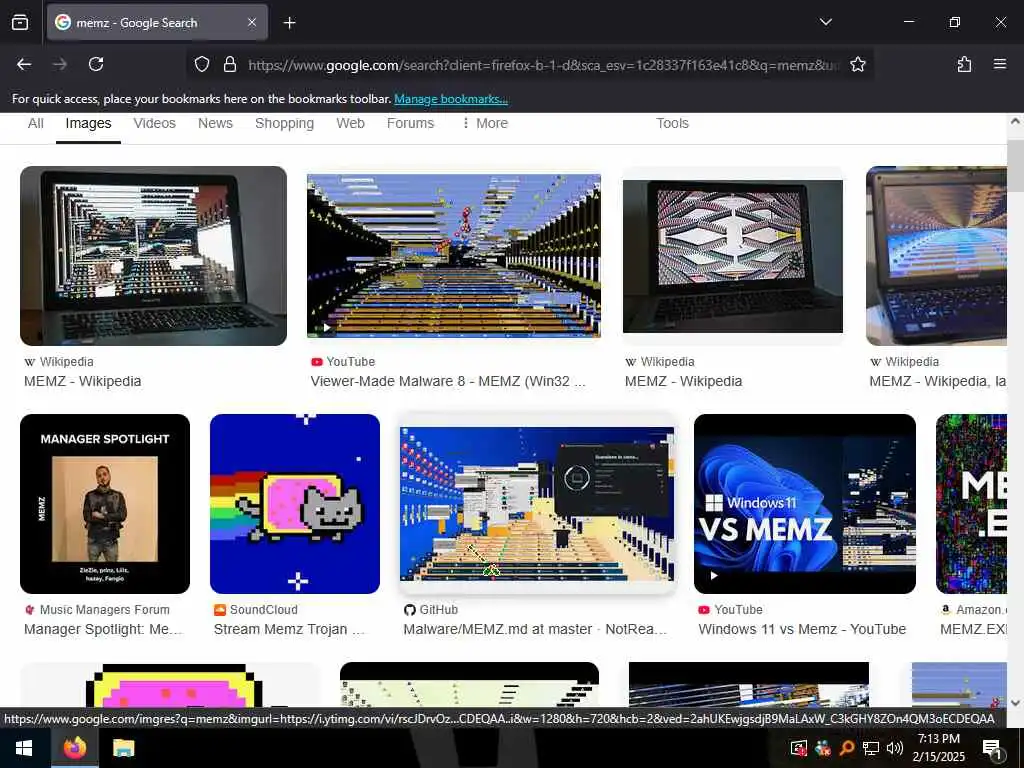
Task: View site security lock information
Action: [230, 64]
